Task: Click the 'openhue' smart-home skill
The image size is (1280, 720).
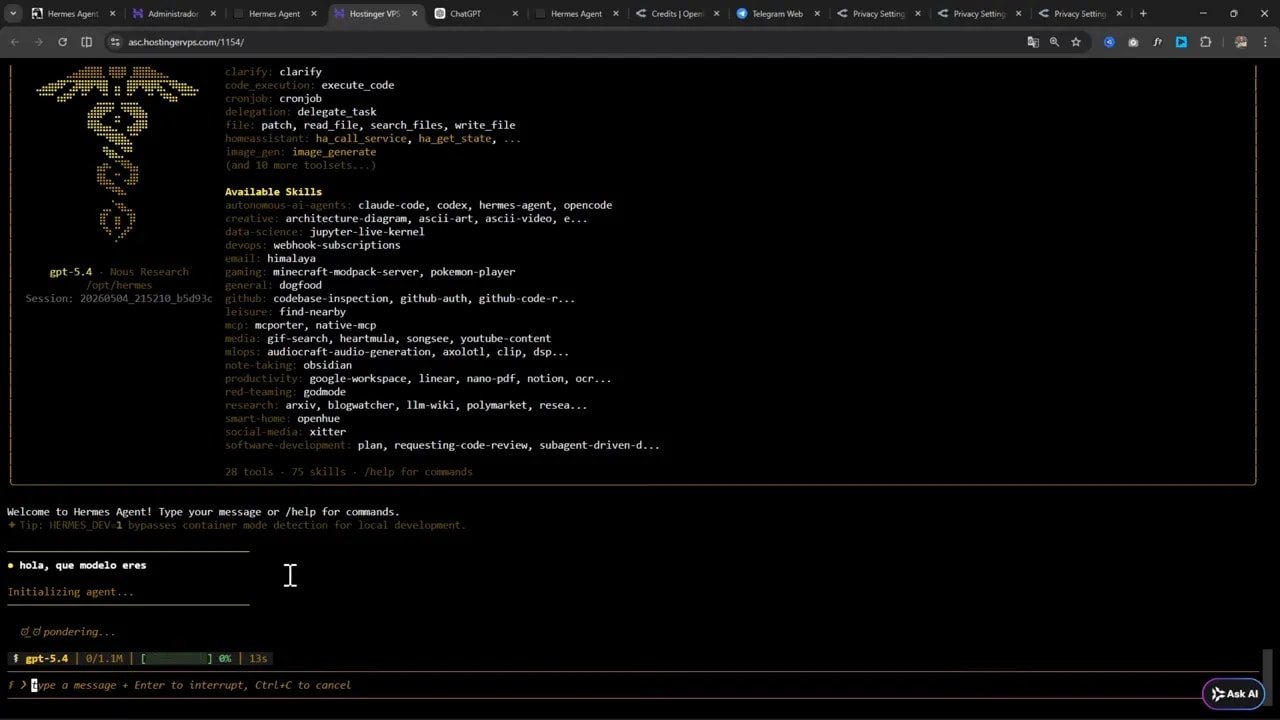Action: 318,419
